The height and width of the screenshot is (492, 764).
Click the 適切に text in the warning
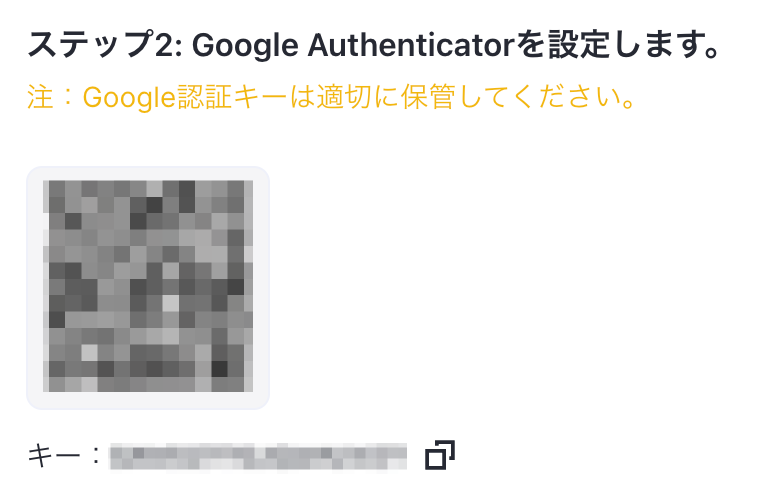pos(358,96)
